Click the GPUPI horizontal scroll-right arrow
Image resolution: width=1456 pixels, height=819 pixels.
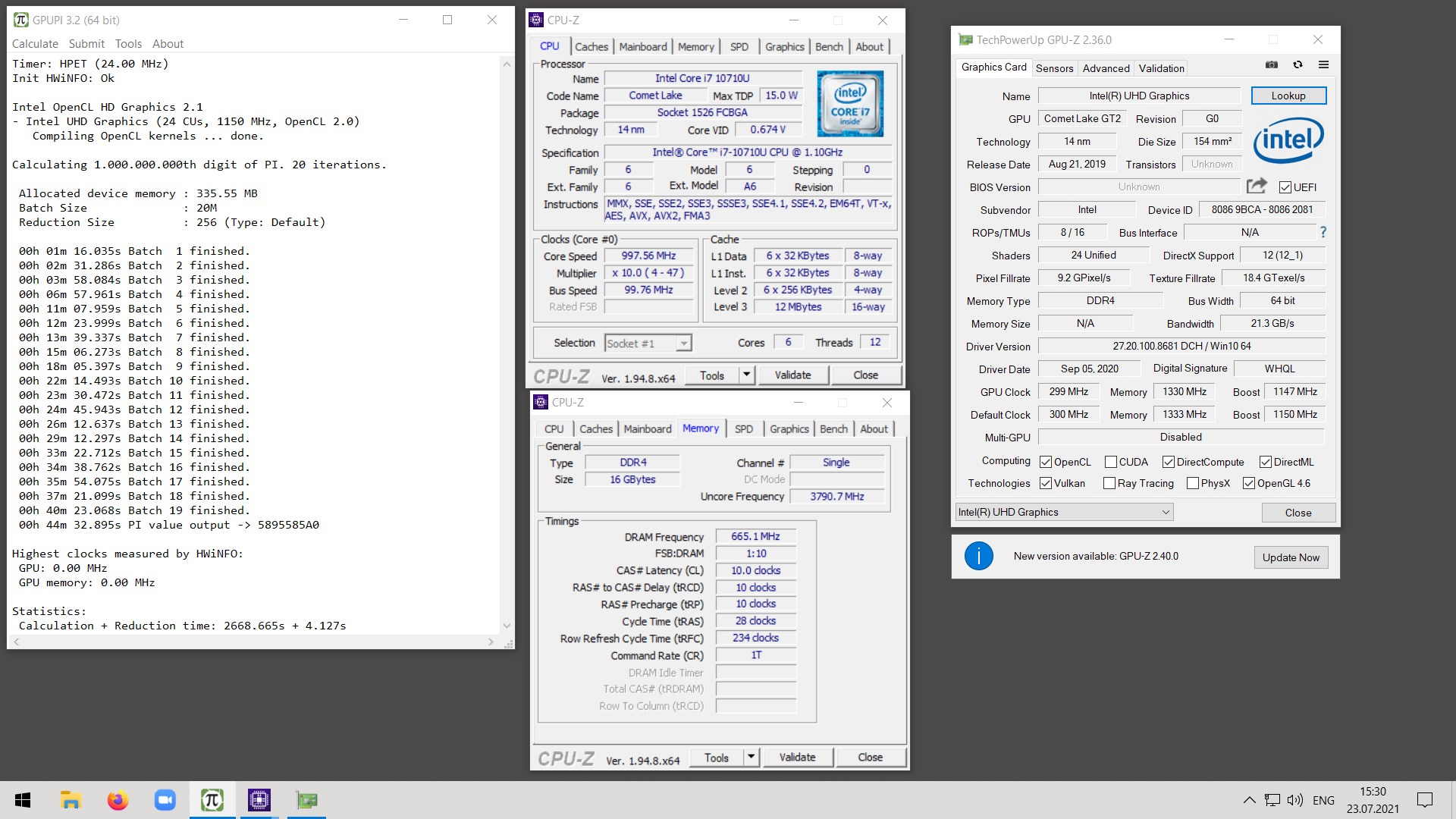point(491,642)
